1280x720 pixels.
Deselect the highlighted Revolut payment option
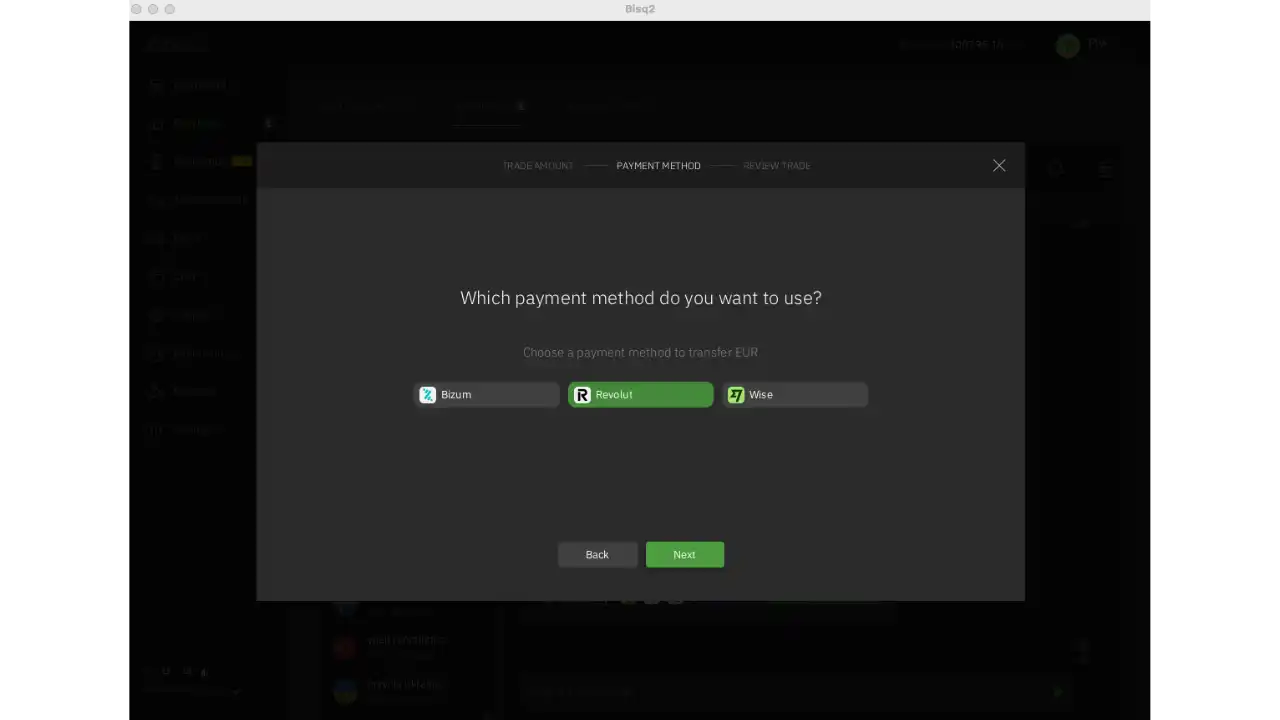click(641, 395)
